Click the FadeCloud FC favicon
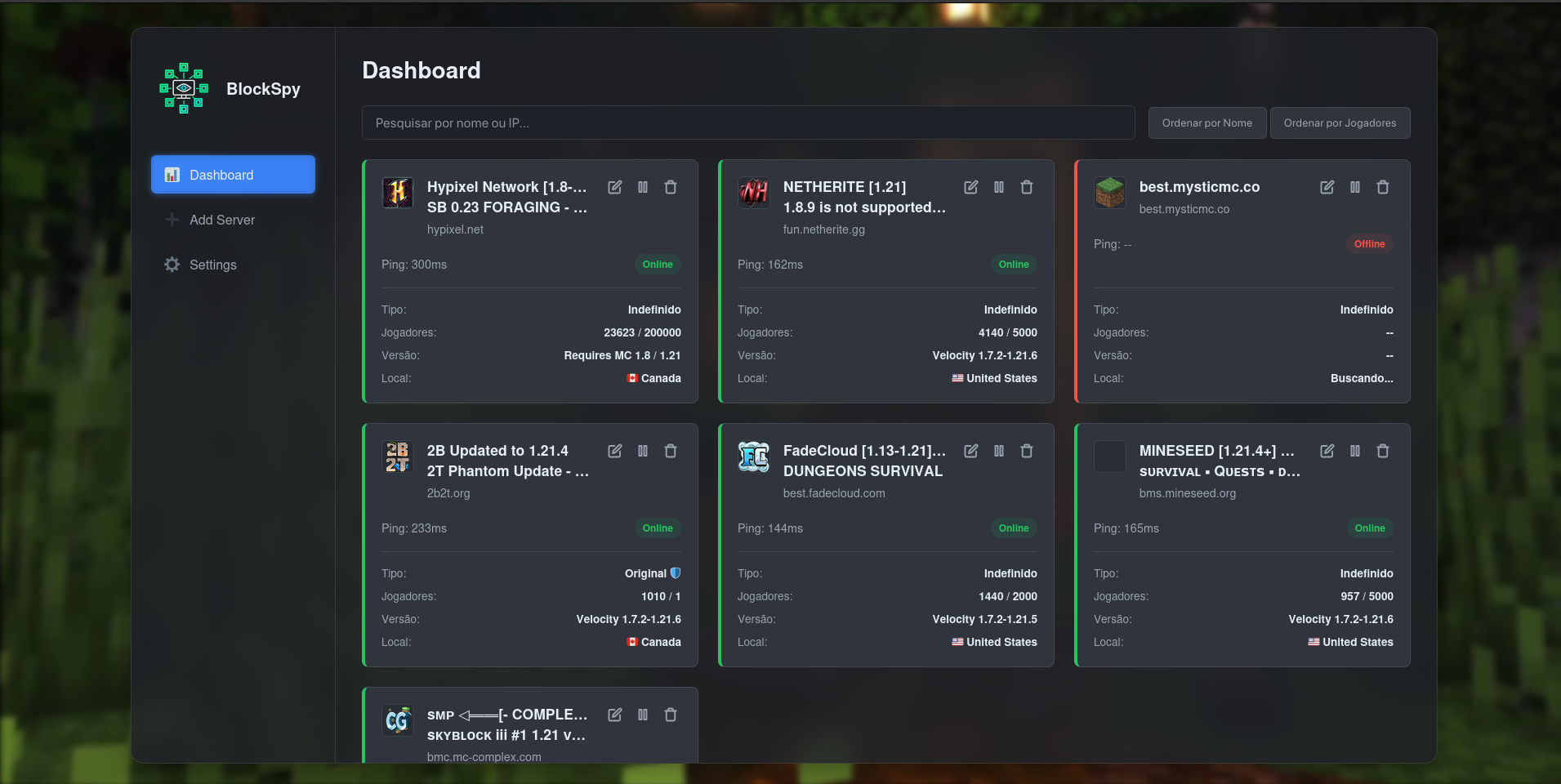 click(754, 457)
